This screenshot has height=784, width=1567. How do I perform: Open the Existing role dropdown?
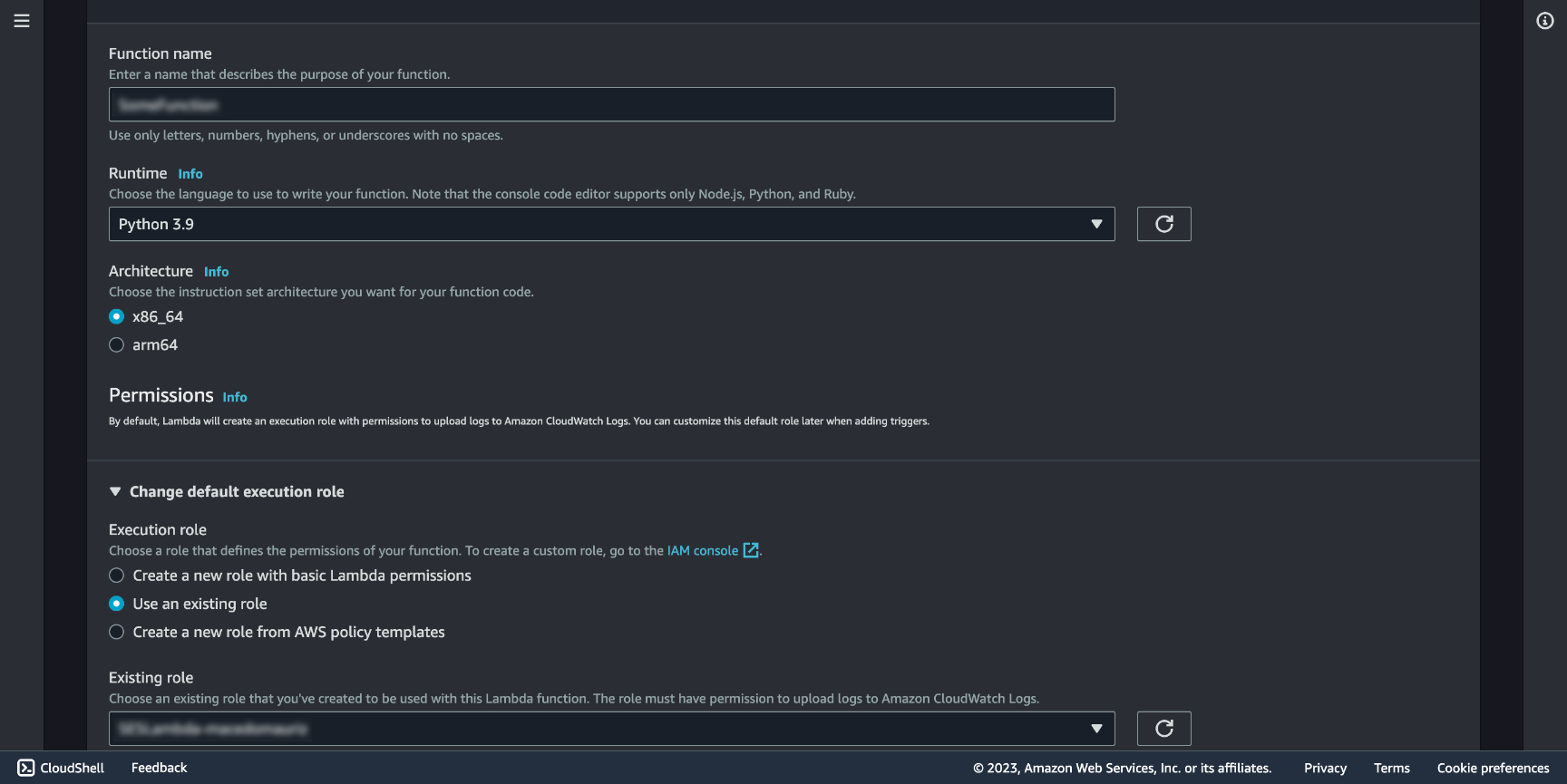(x=612, y=729)
